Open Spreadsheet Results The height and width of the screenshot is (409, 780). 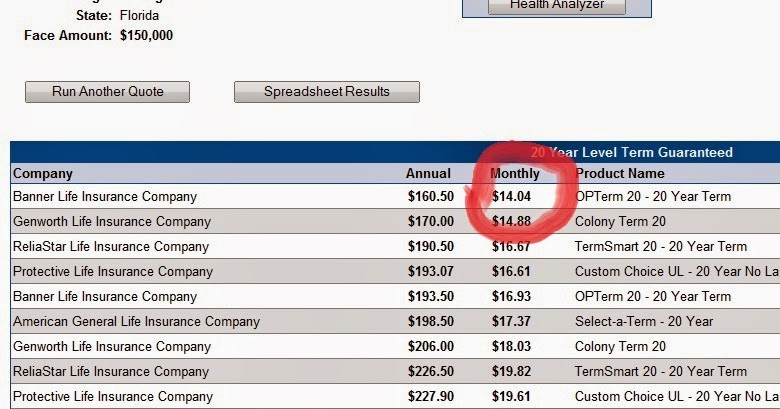click(x=327, y=92)
